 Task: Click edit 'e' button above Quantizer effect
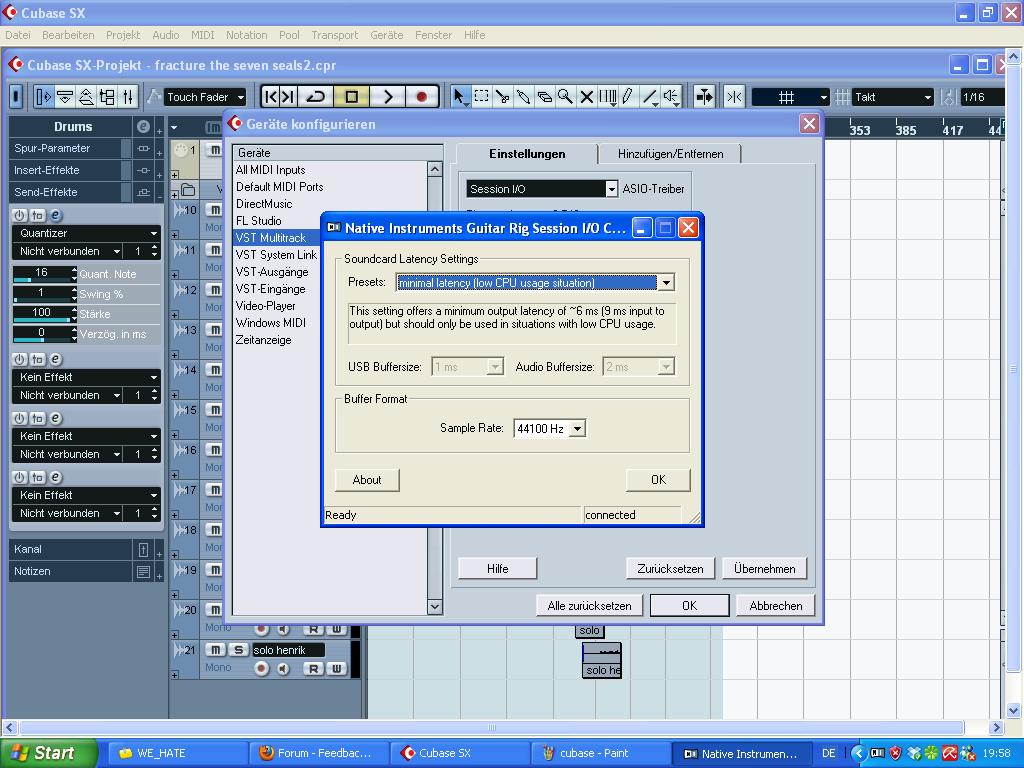coord(56,215)
